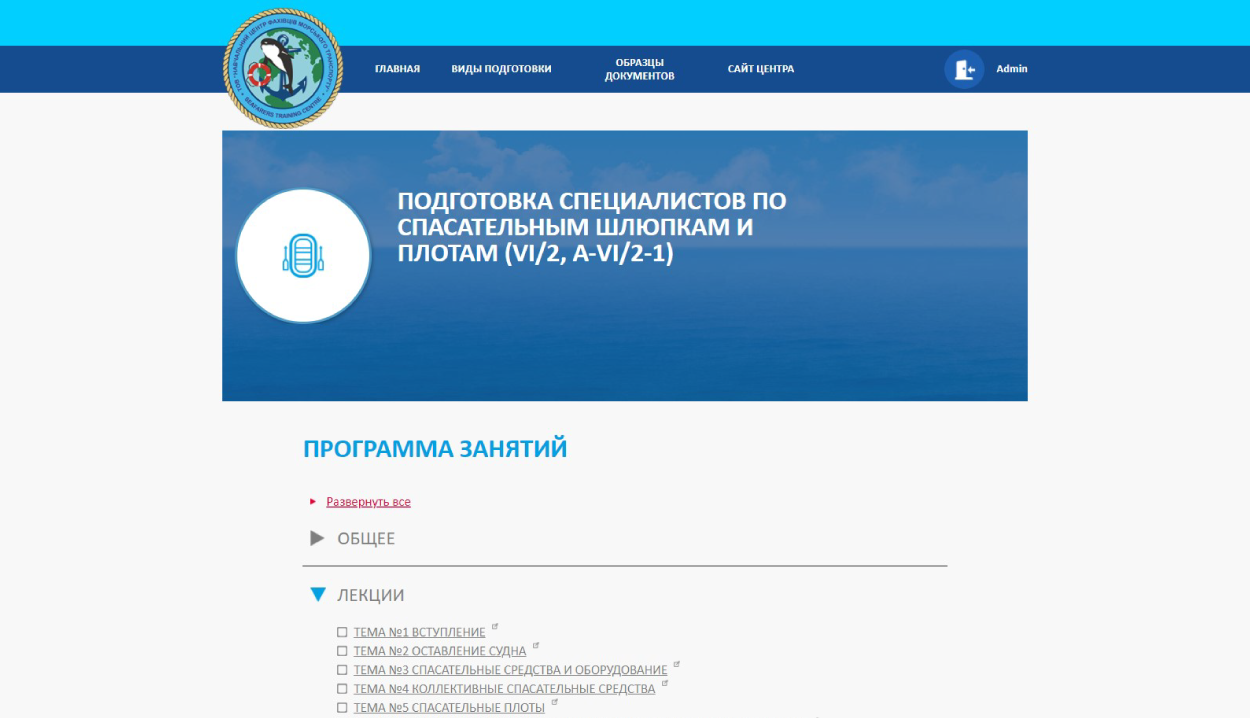Tick checkbox for Тема №1 Вступление
Image resolution: width=1250 pixels, height=718 pixels.
[342, 632]
